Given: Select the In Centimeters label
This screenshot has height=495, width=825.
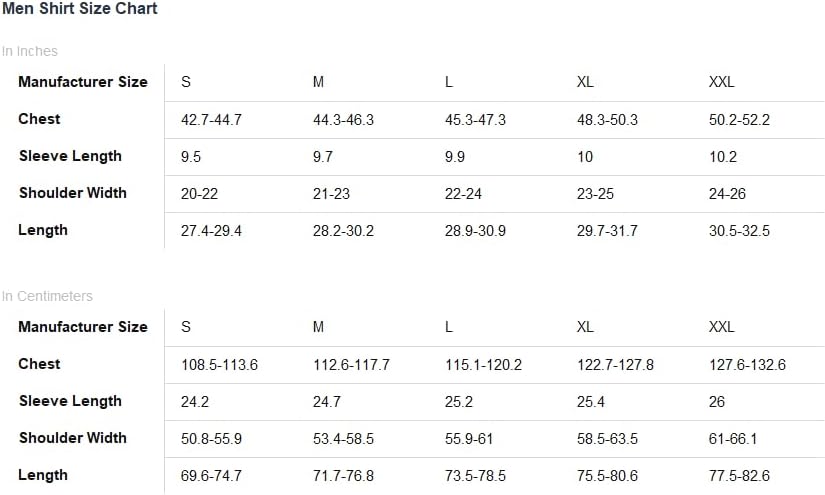Looking at the screenshot, I should (47, 296).
